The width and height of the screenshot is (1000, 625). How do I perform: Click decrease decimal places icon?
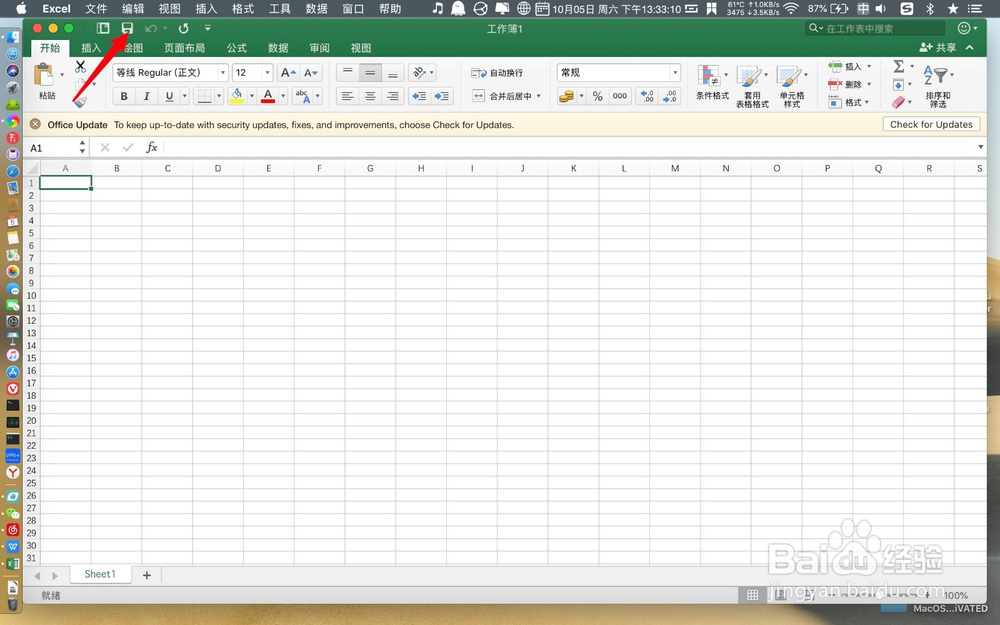(x=670, y=96)
